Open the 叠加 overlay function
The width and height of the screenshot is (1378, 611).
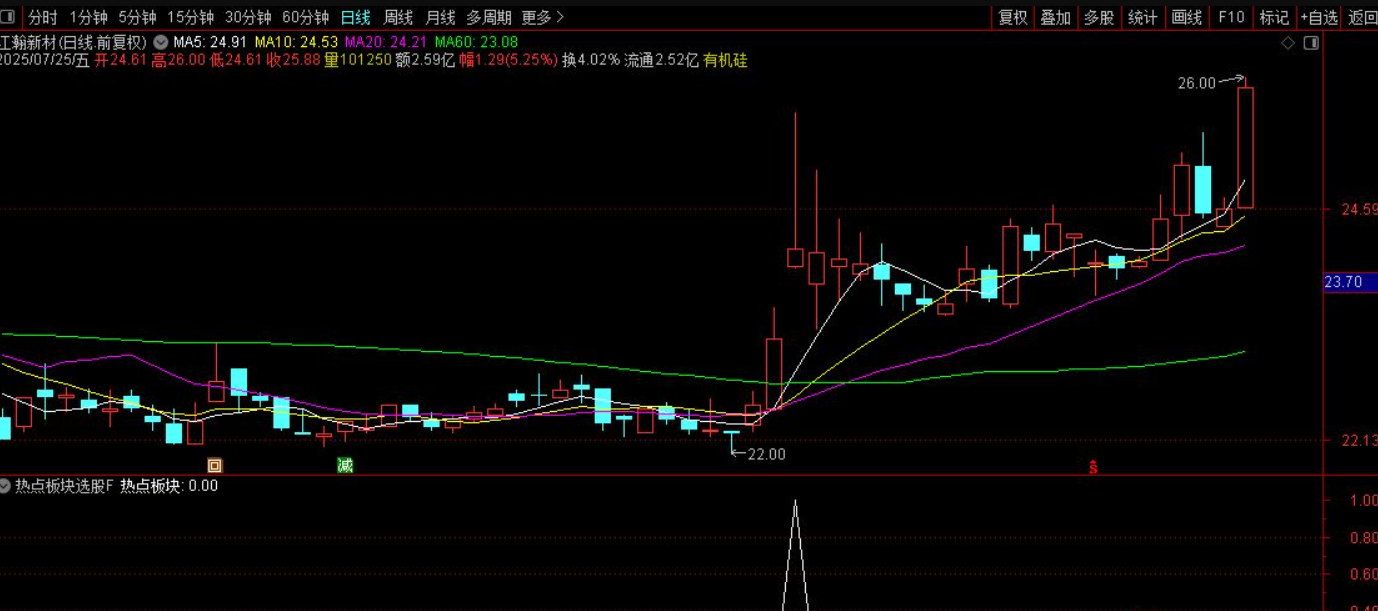1056,17
